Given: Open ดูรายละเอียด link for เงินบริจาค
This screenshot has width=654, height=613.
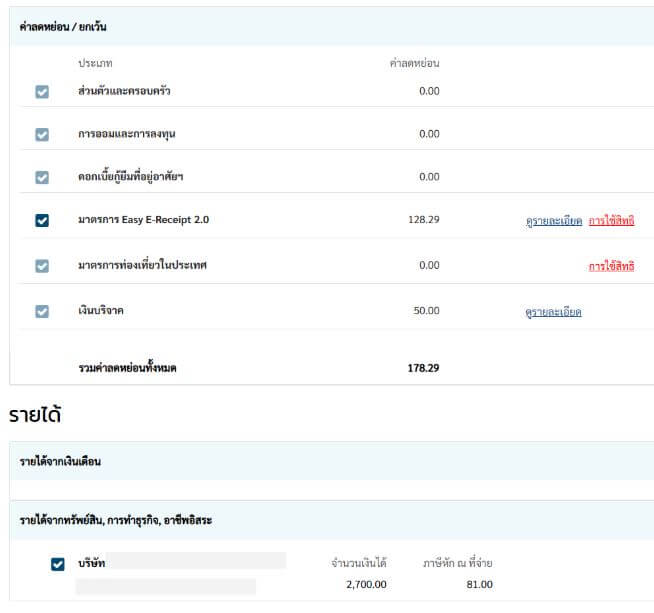Looking at the screenshot, I should coord(553,312).
